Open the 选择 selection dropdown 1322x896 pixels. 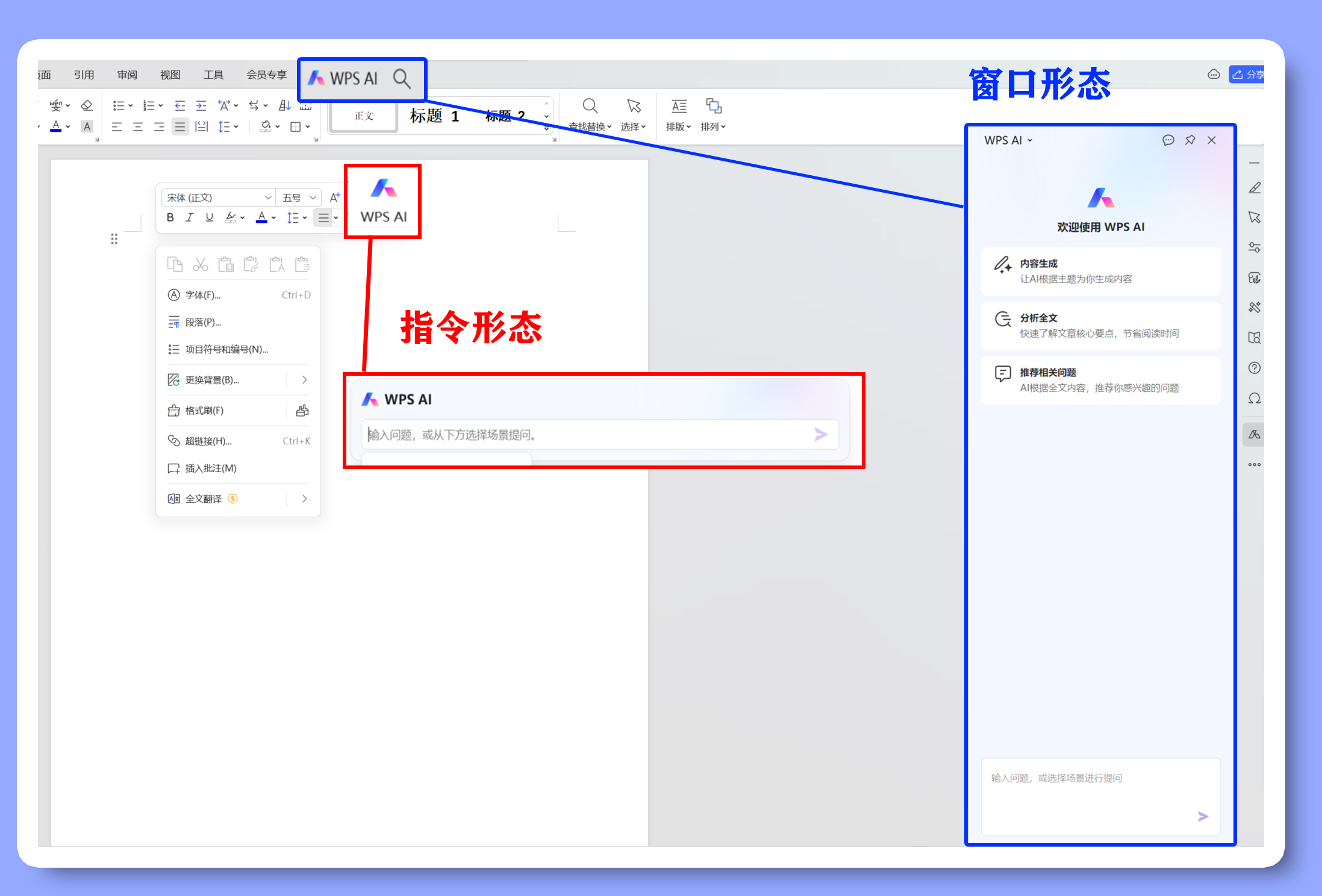(x=634, y=114)
